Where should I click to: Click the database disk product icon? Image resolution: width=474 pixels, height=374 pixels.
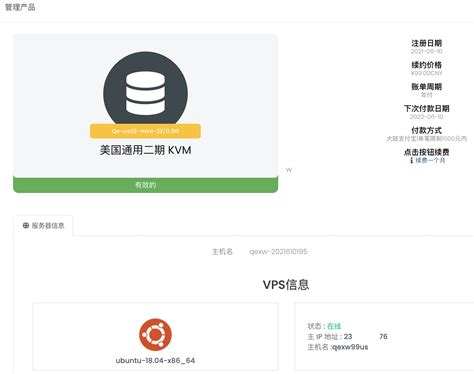click(145, 93)
